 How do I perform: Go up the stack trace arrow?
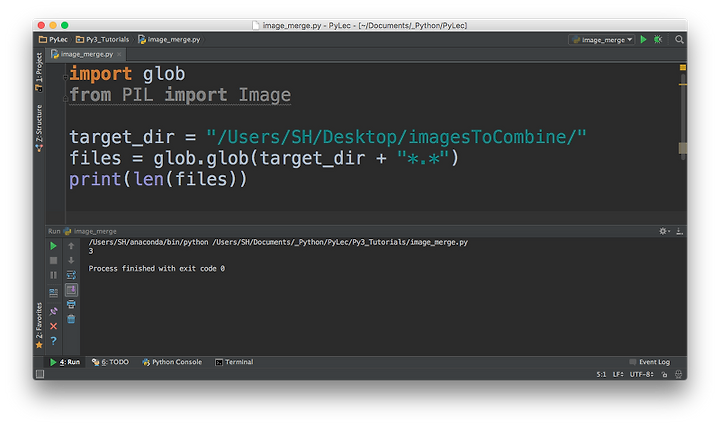click(71, 246)
